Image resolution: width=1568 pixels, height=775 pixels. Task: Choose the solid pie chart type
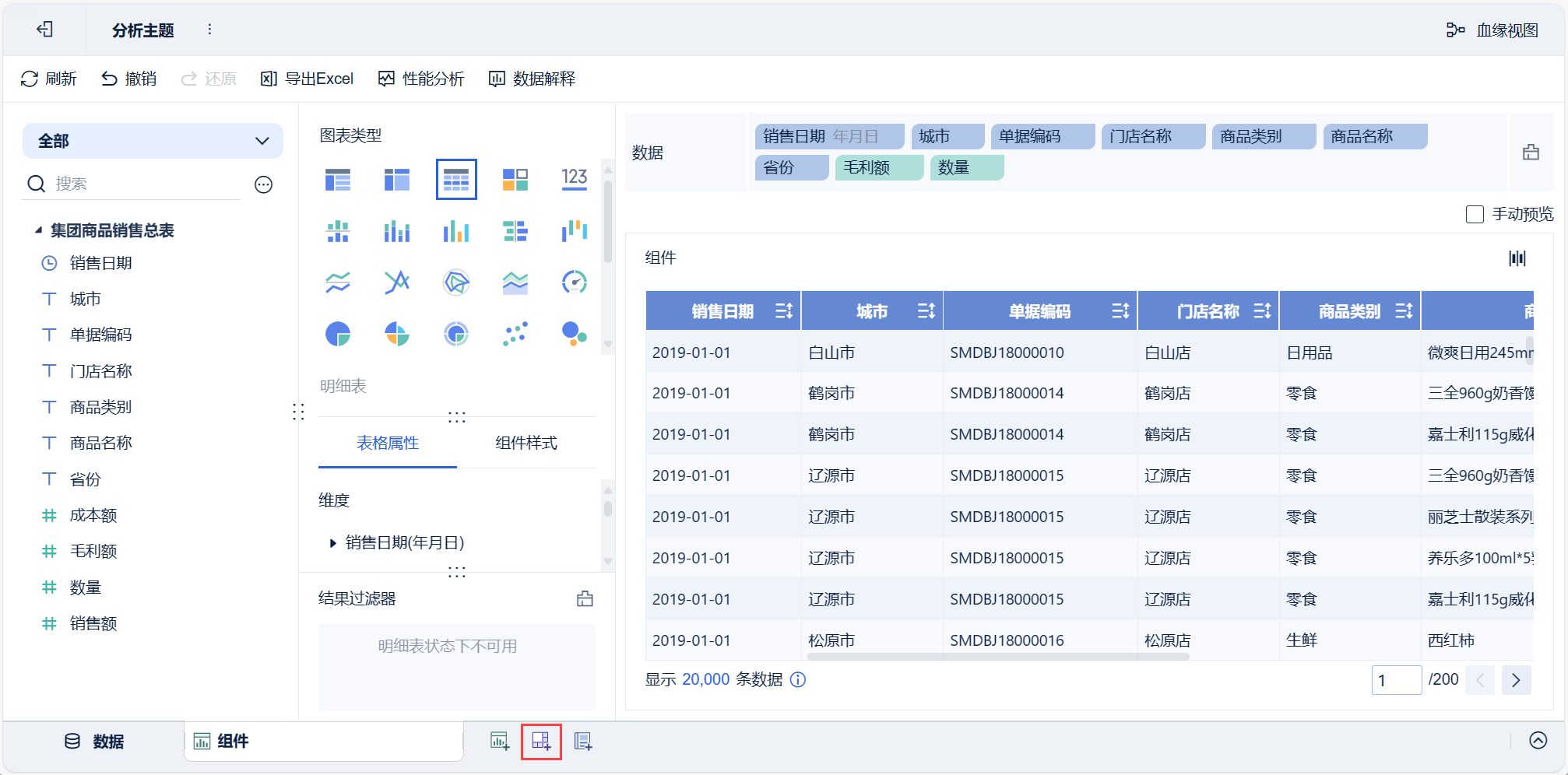[338, 334]
